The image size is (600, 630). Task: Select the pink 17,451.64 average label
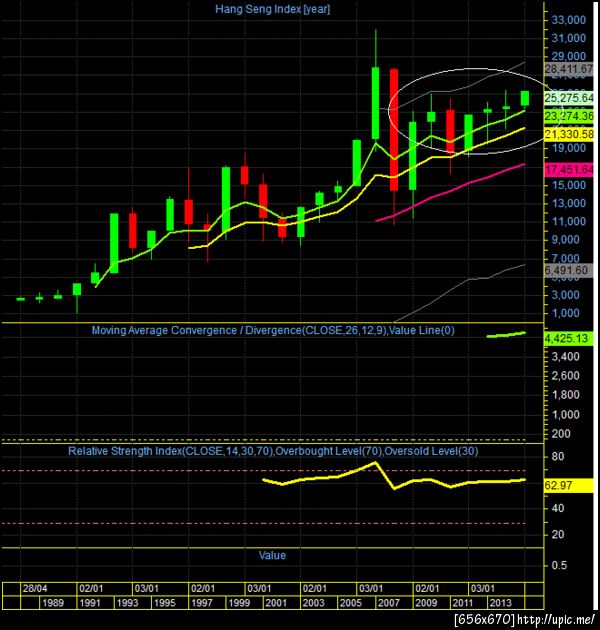click(x=569, y=170)
